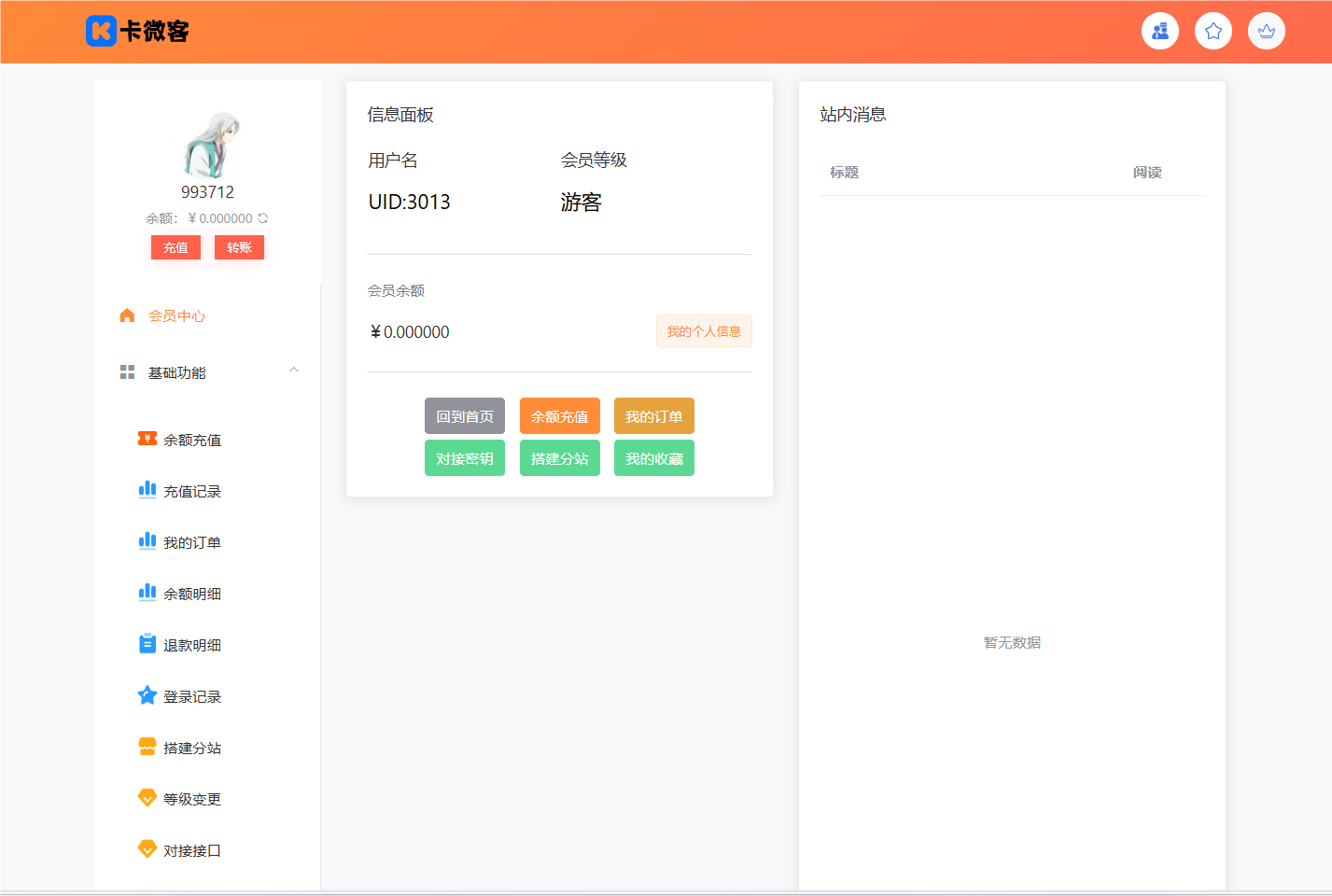This screenshot has height=896, width=1332.
Task: Click the 卡微客 logo icon
Action: 101,31
